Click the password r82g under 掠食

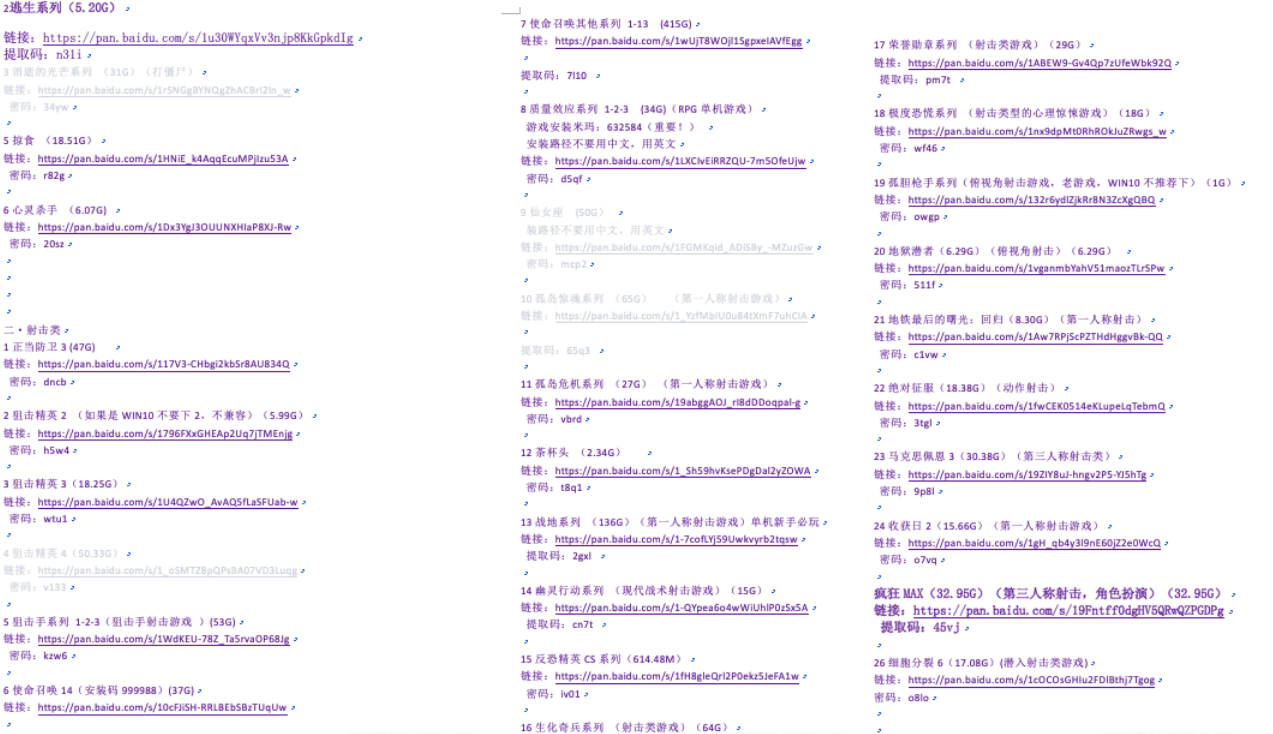coord(53,175)
